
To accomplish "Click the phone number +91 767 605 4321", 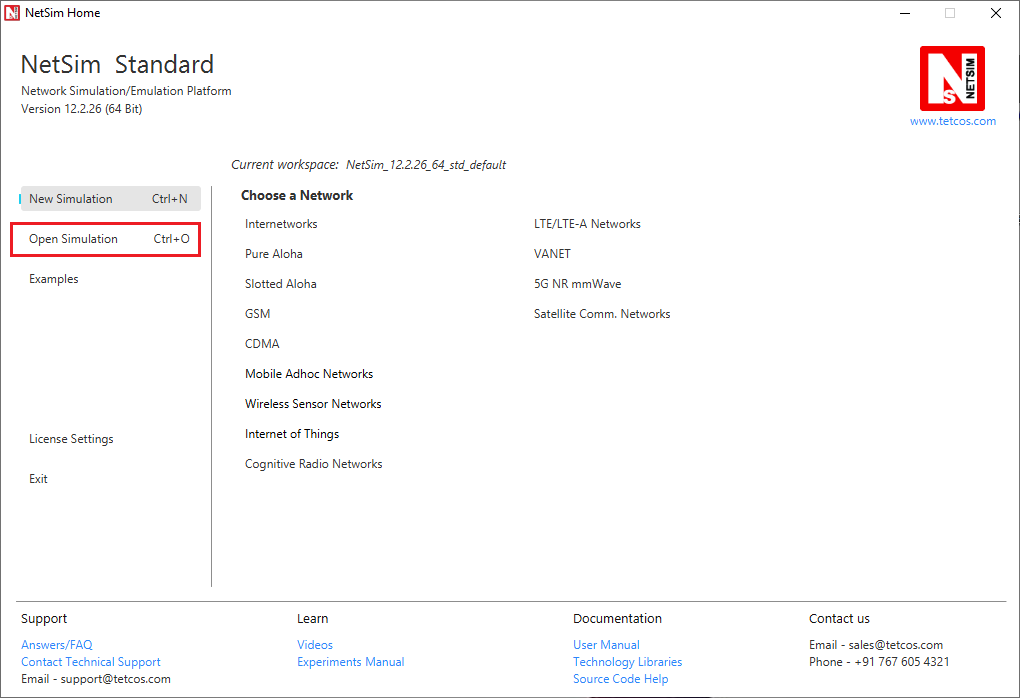I will (x=902, y=662).
